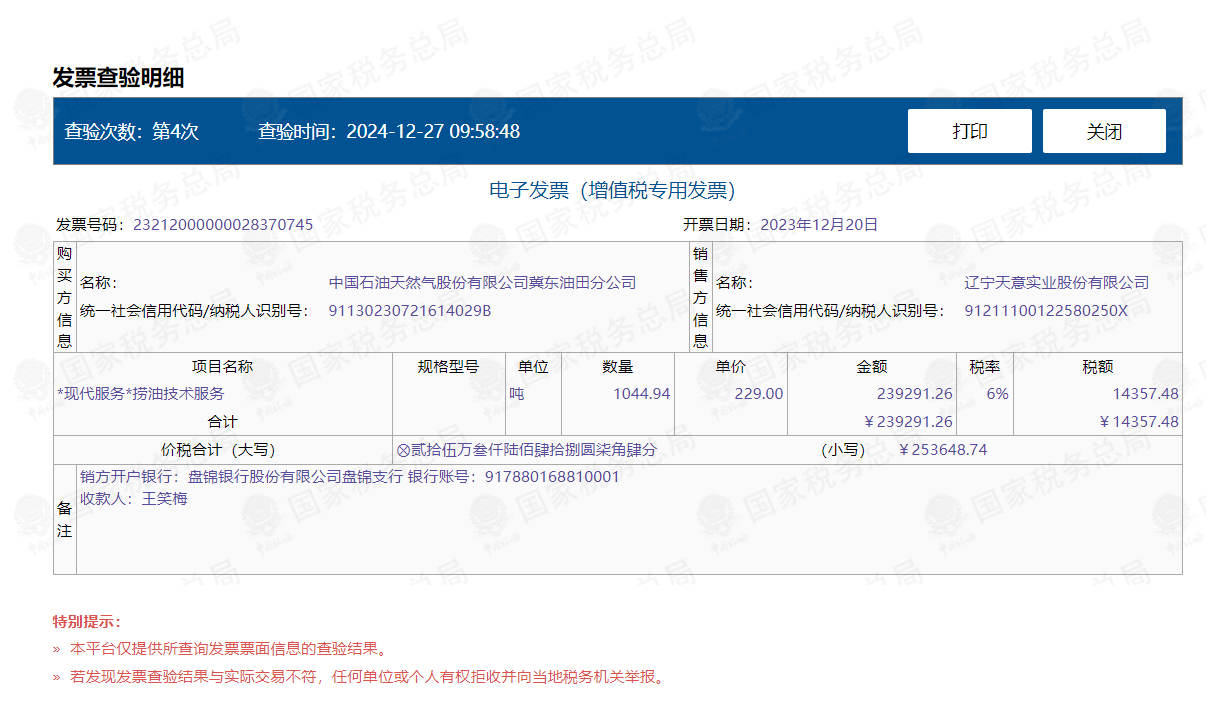The image size is (1220, 724).
Task: Click the 备注 remarks label
Action: tap(64, 520)
